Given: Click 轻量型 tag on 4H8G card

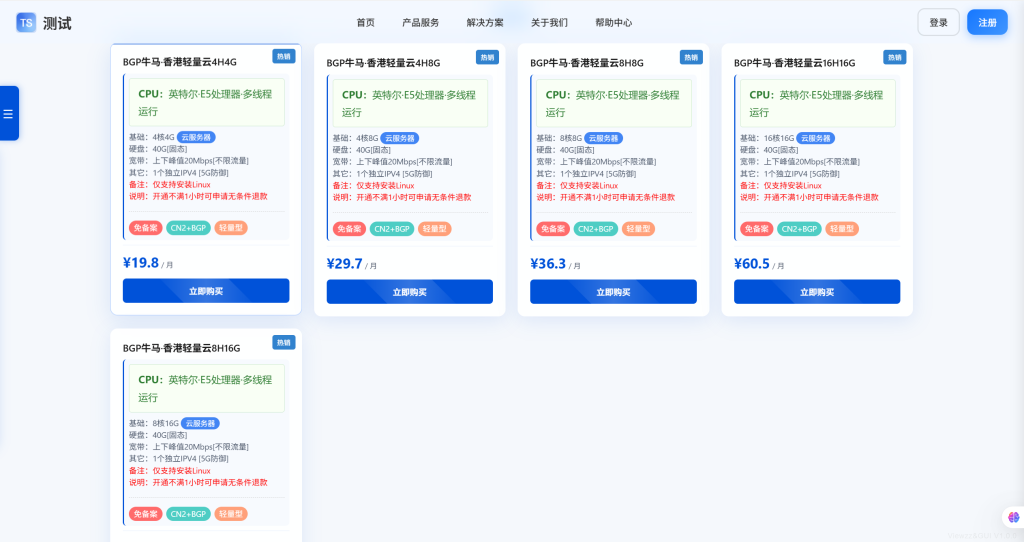Looking at the screenshot, I should pos(435,229).
